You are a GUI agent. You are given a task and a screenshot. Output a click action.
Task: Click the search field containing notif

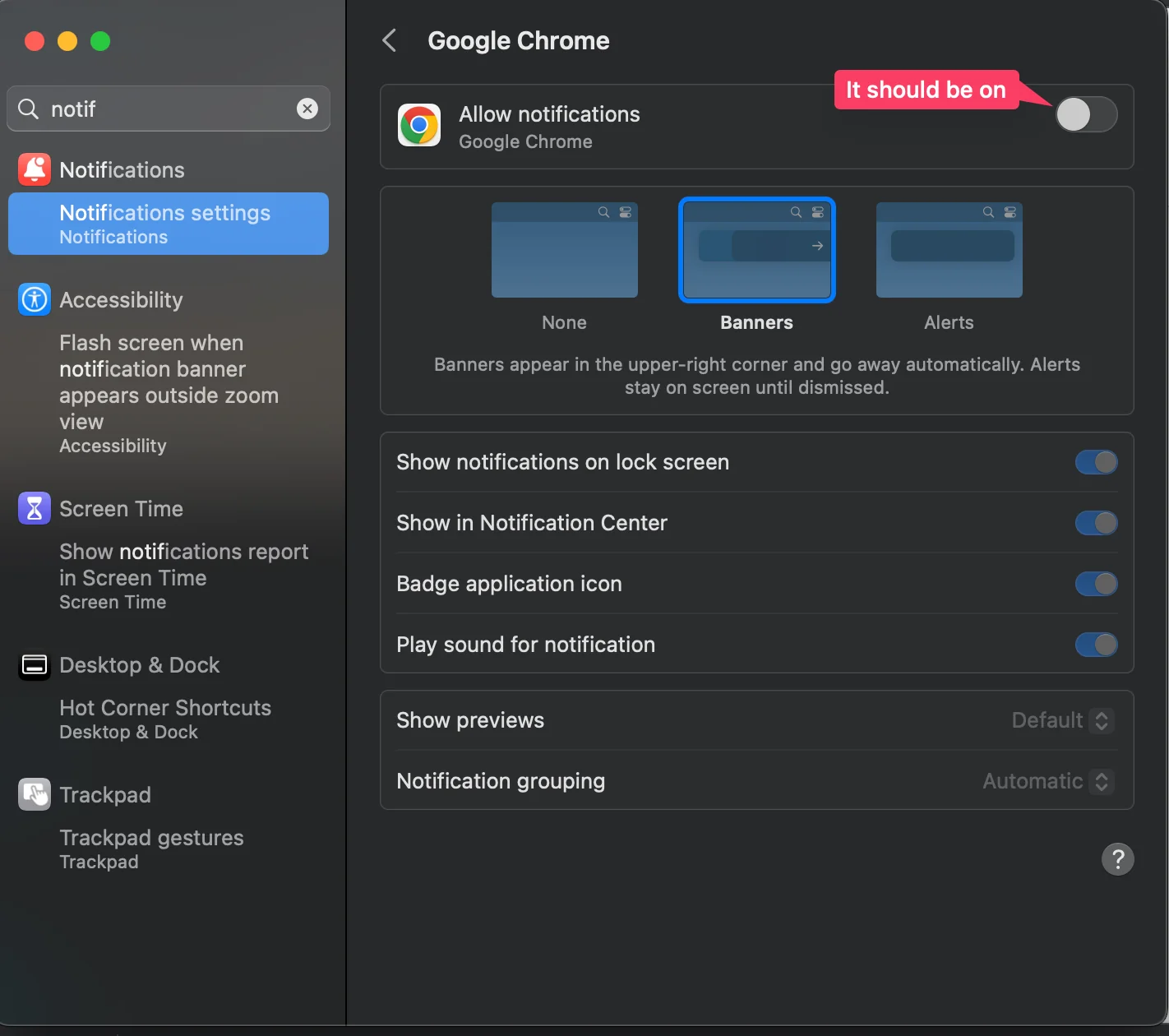click(169, 109)
